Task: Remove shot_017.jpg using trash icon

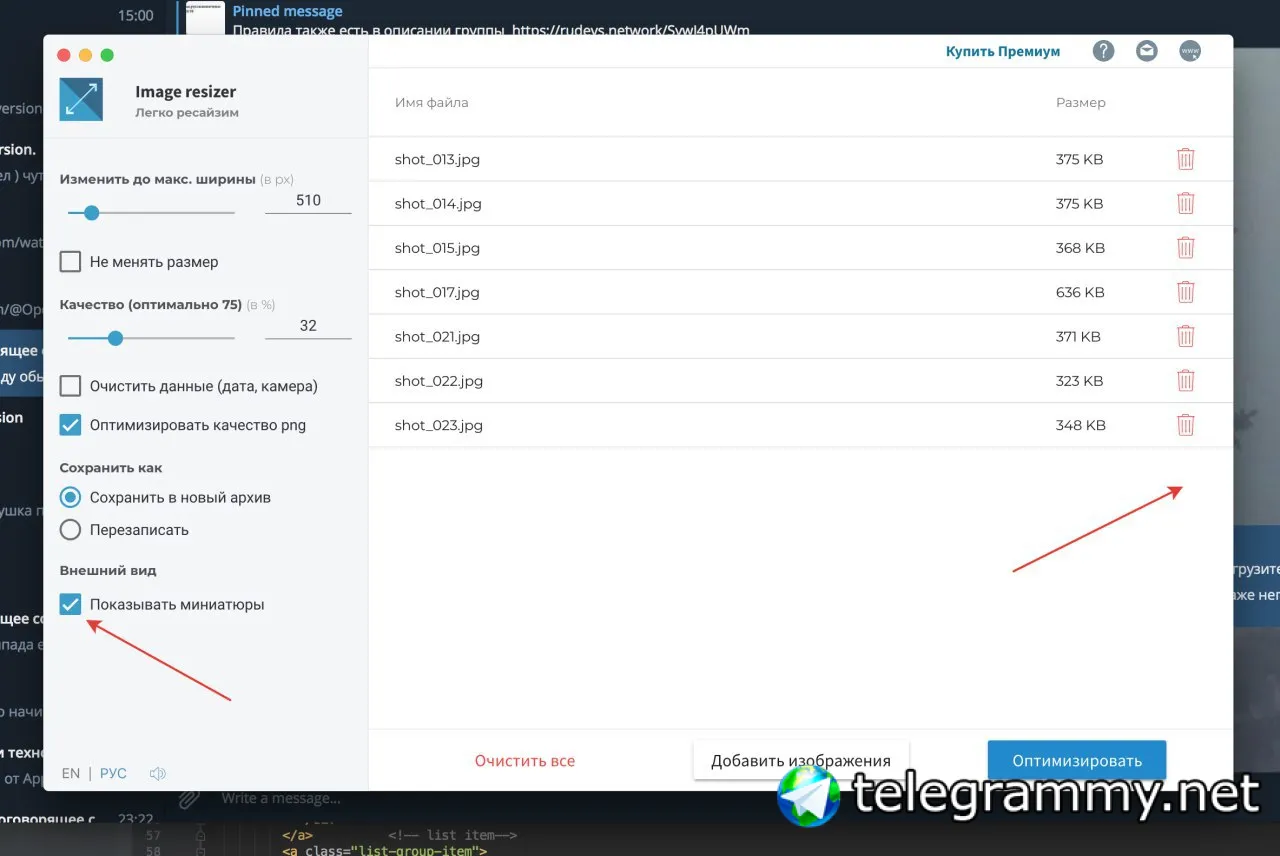Action: point(1185,292)
